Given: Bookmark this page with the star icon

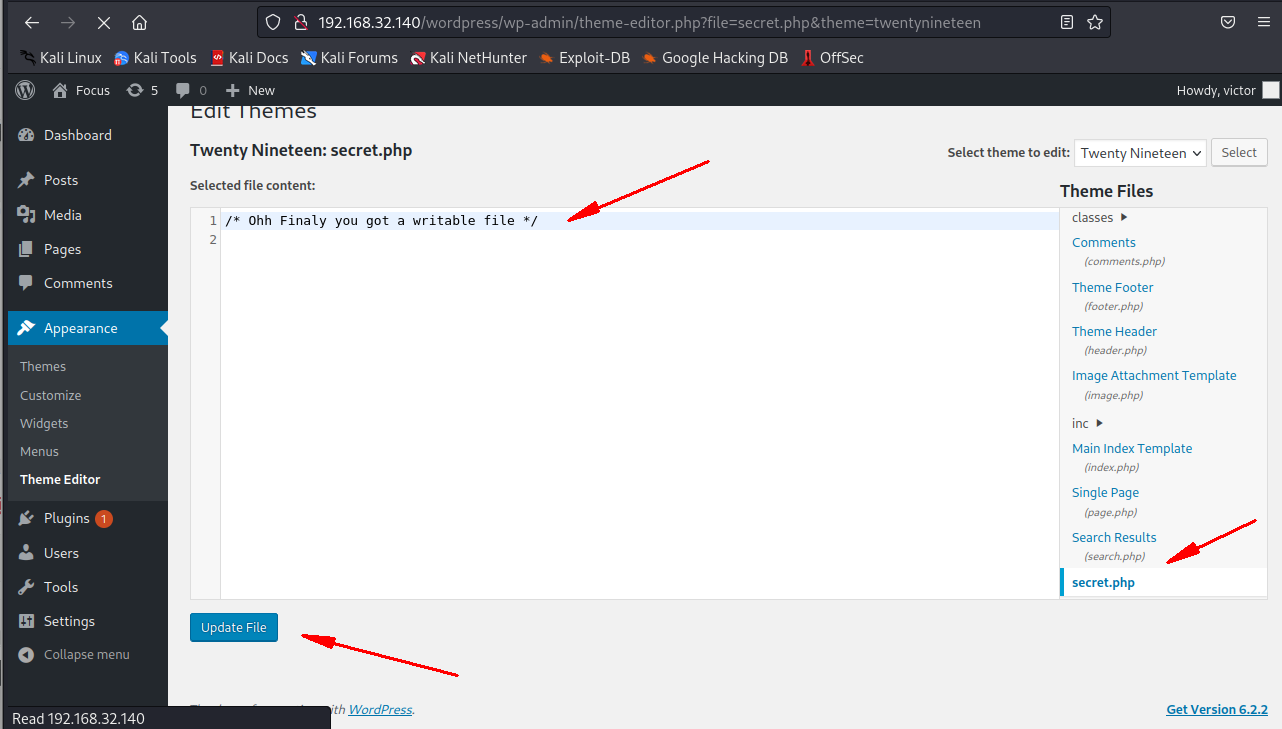Looking at the screenshot, I should 1095,22.
